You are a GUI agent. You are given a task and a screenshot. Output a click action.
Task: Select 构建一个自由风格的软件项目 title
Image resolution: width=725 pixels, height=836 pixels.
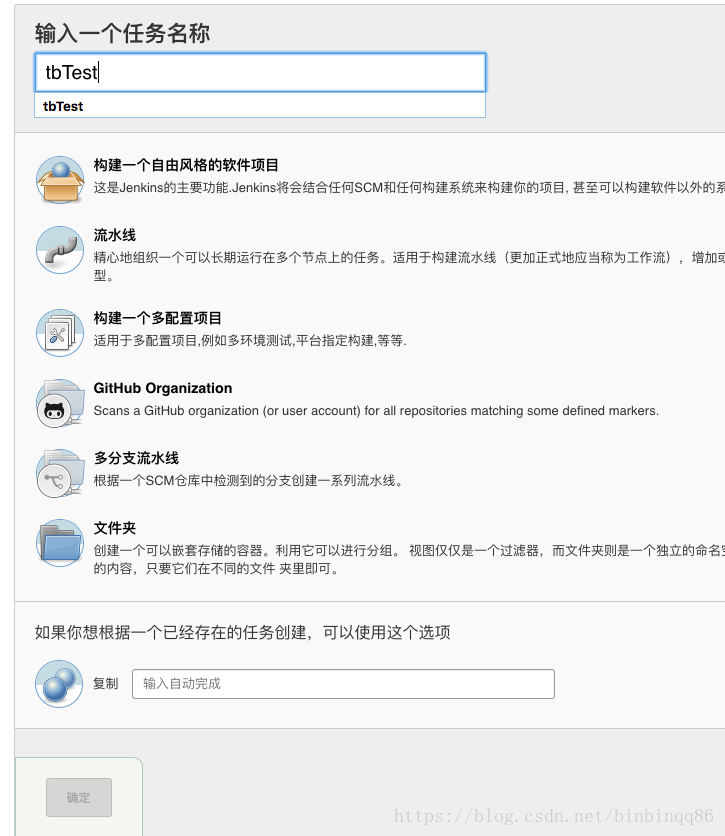pos(186,165)
